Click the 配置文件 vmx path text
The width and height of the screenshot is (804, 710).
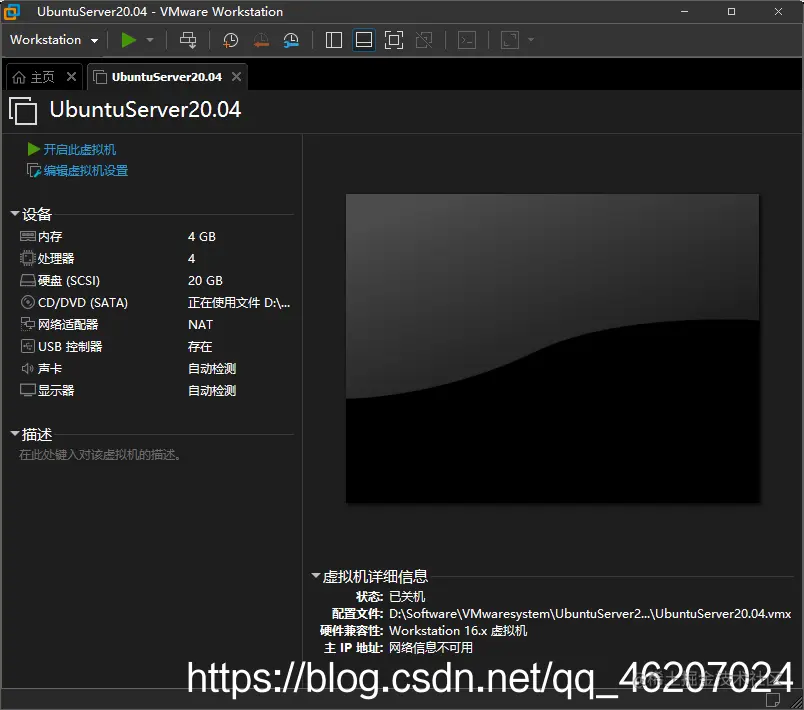tap(590, 614)
